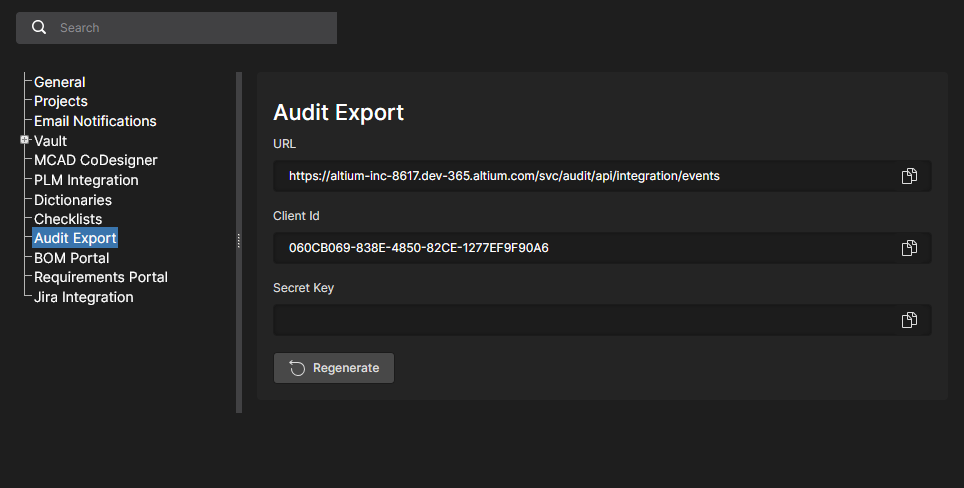Select the Vault tree item

(x=51, y=141)
